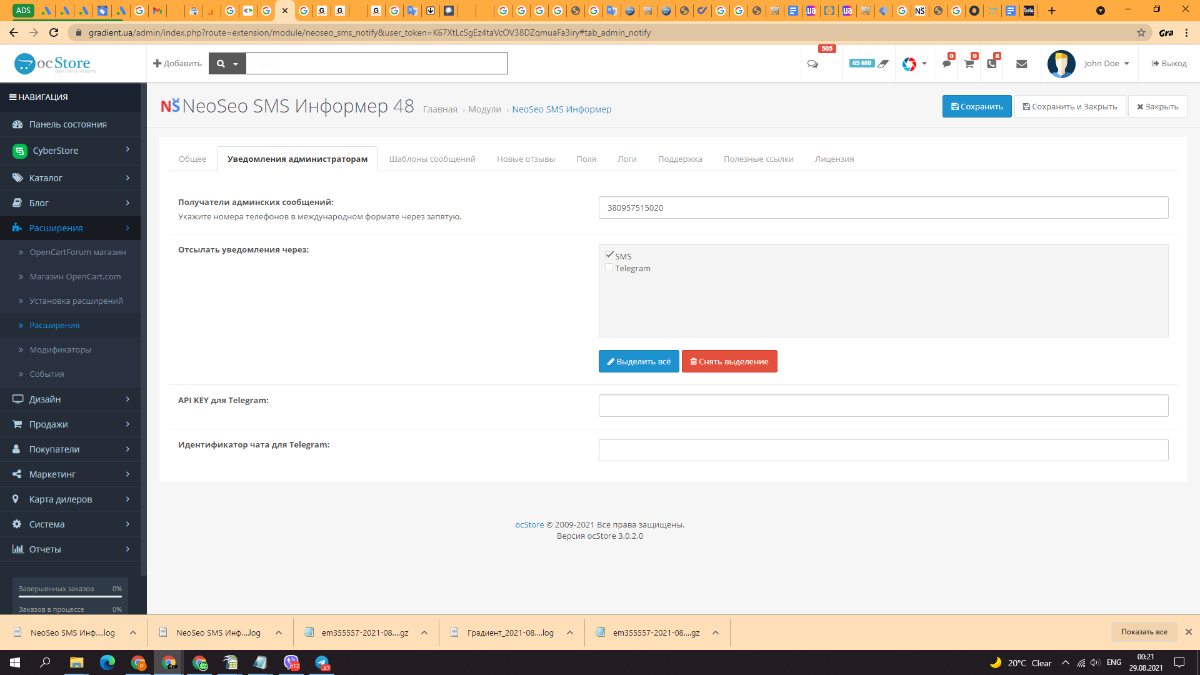Click the NeoSeo logo beside the page title

(x=171, y=106)
